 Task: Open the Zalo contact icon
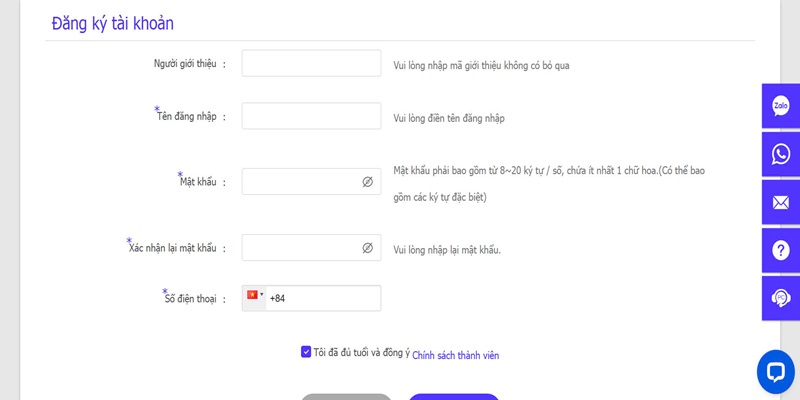tap(781, 106)
